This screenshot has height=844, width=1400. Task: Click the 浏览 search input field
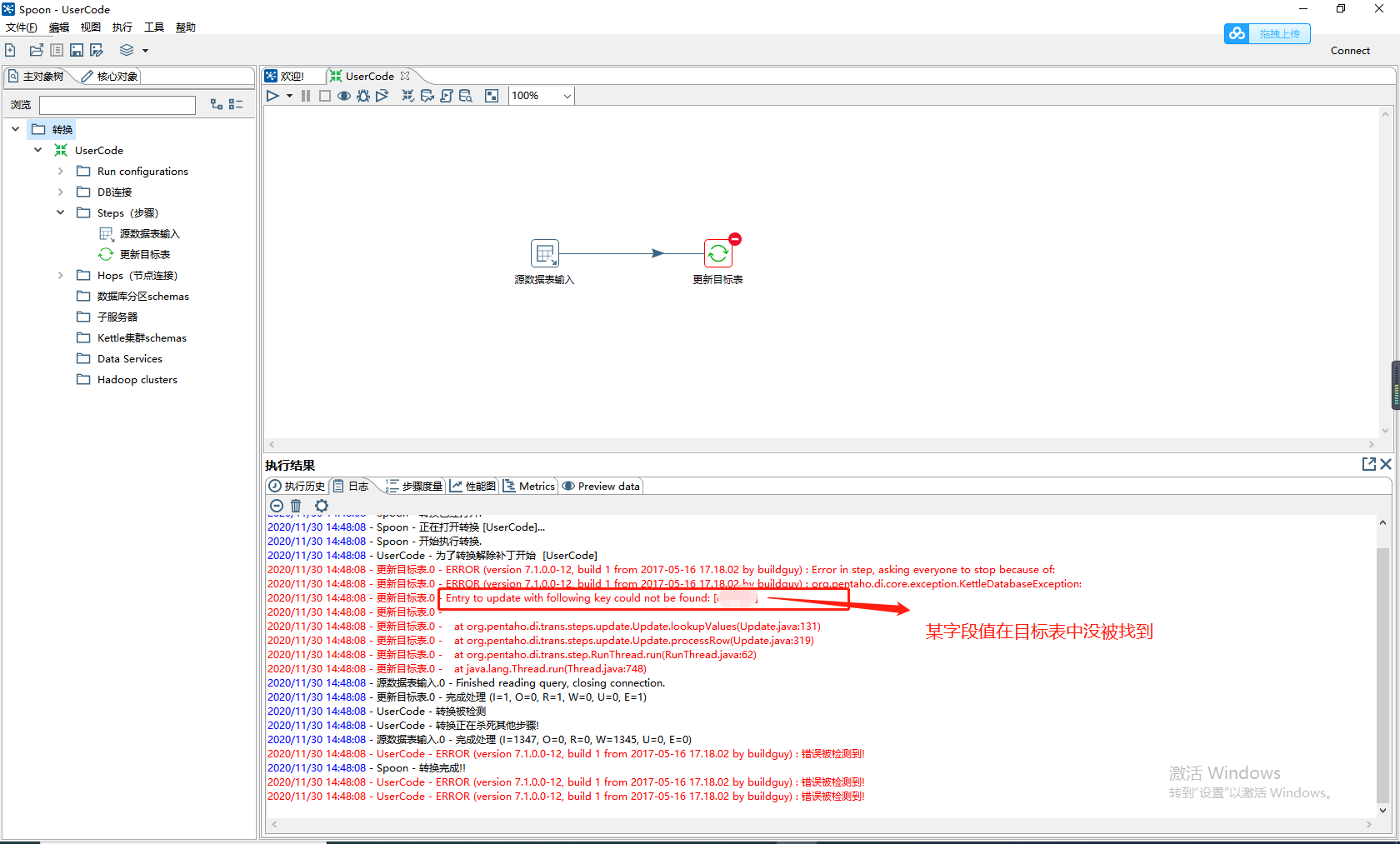[x=117, y=105]
